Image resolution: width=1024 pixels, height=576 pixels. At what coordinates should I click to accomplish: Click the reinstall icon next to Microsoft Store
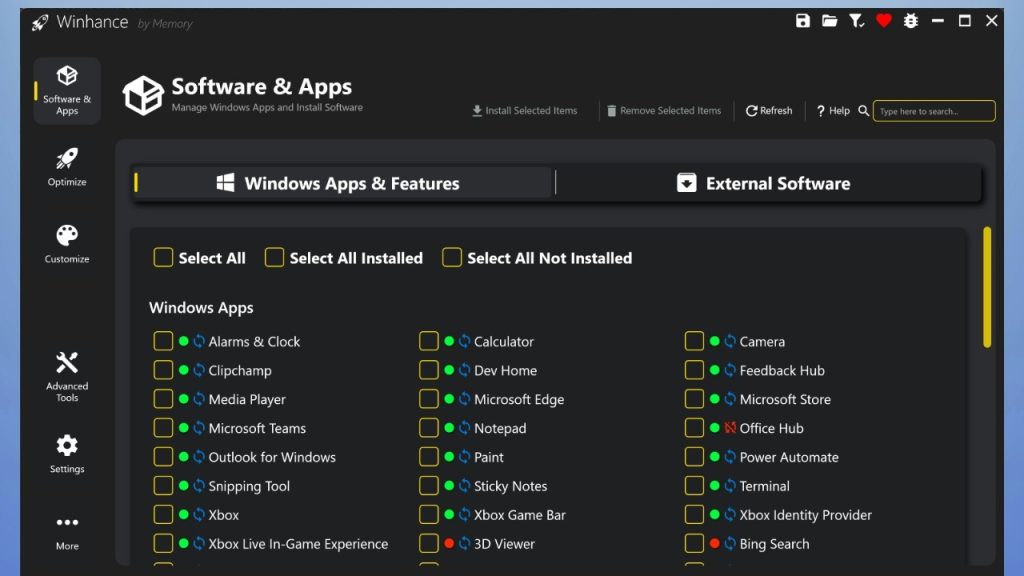click(x=730, y=399)
